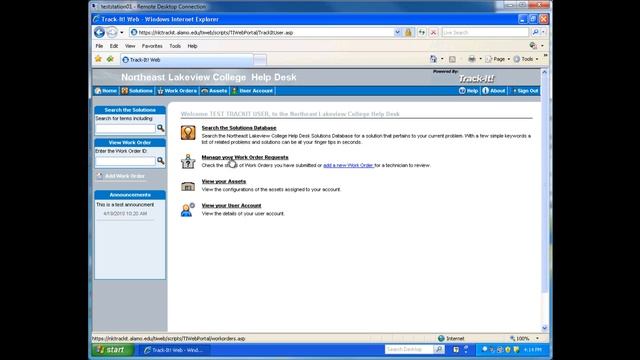Click the test announcement text

[x=125, y=204]
